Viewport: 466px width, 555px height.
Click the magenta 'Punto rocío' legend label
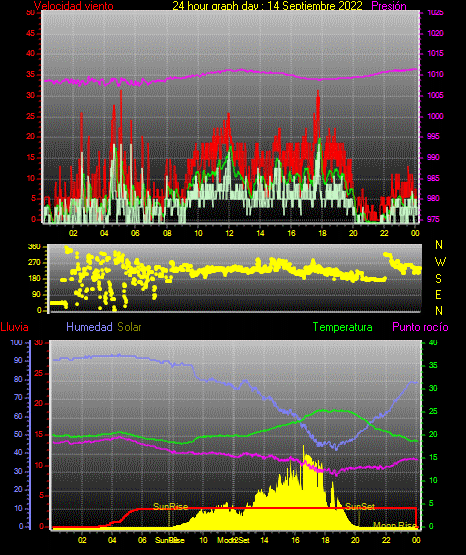(420, 327)
